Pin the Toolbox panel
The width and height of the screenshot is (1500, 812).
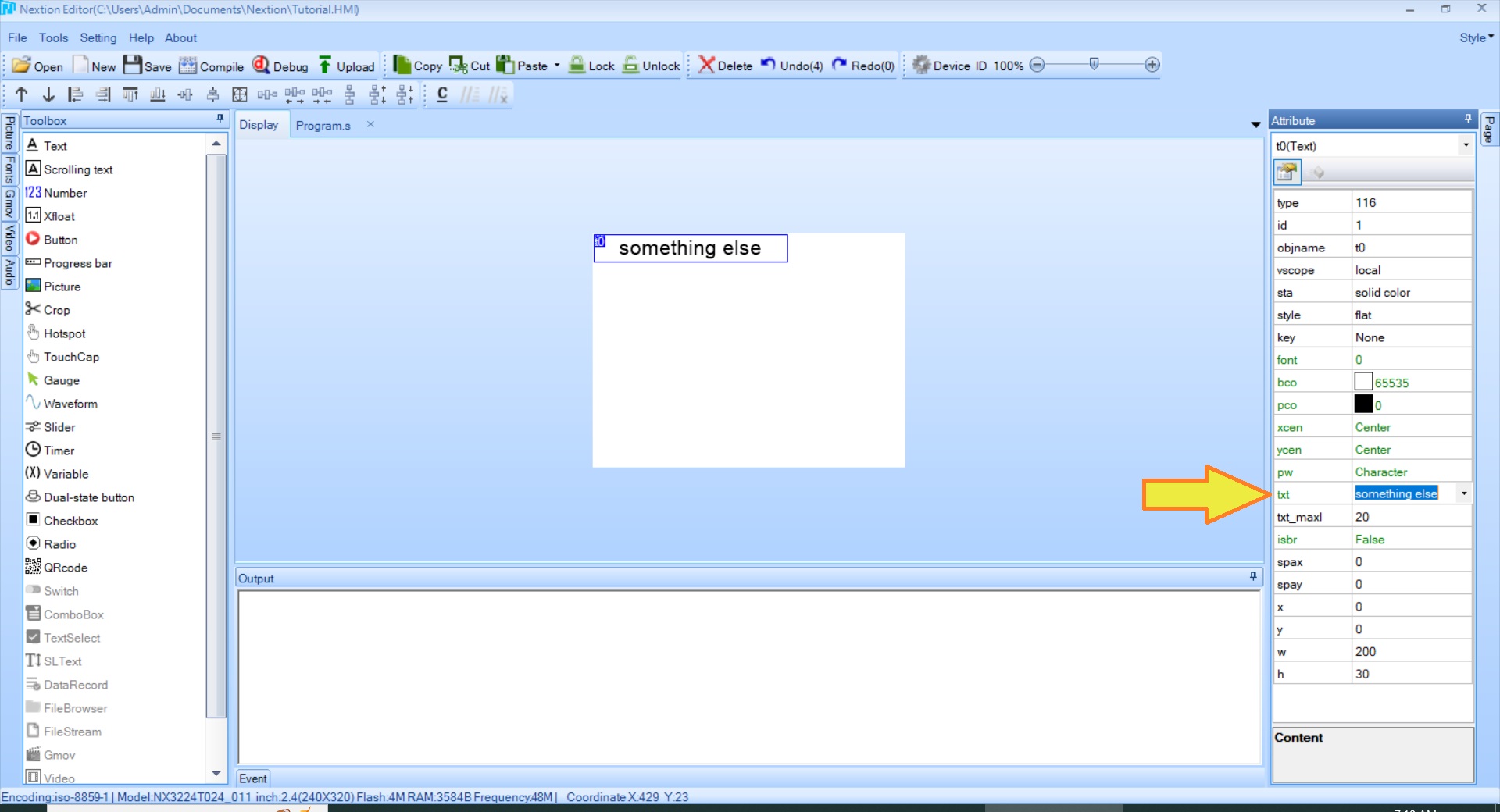tap(220, 119)
